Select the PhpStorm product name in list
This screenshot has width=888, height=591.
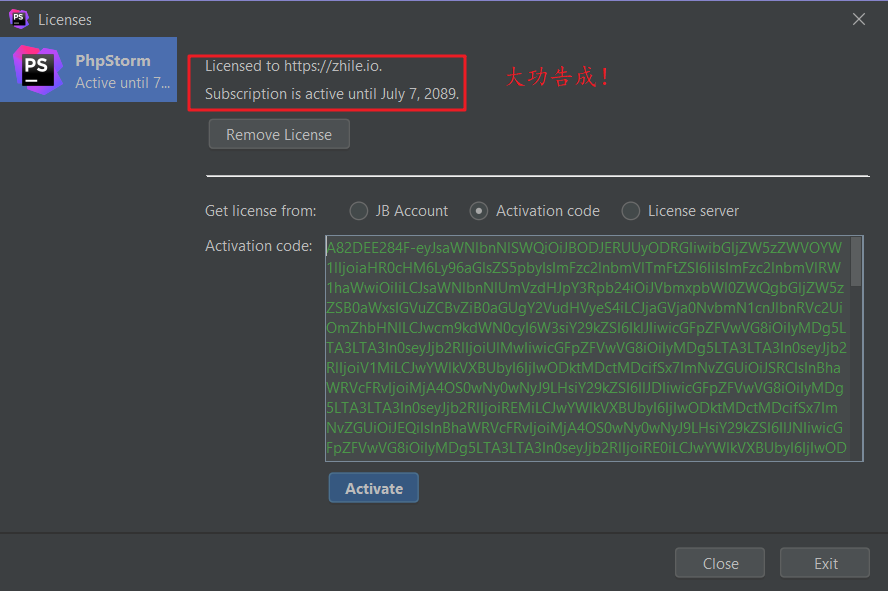[x=113, y=60]
